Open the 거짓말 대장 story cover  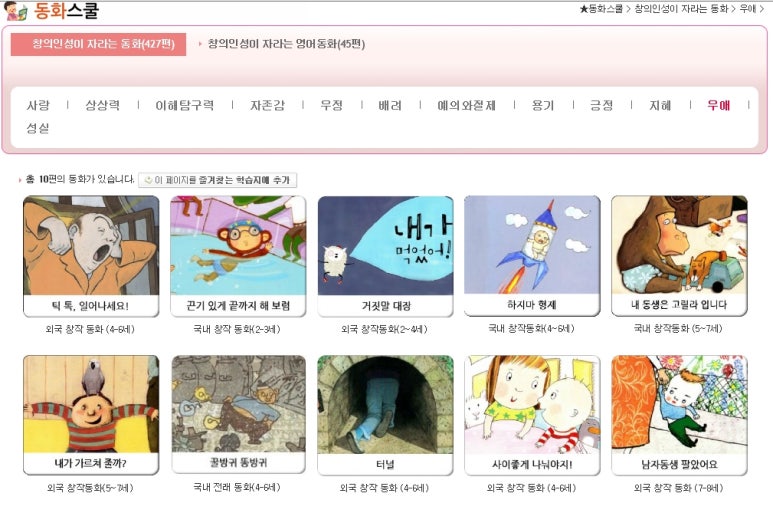[386, 245]
